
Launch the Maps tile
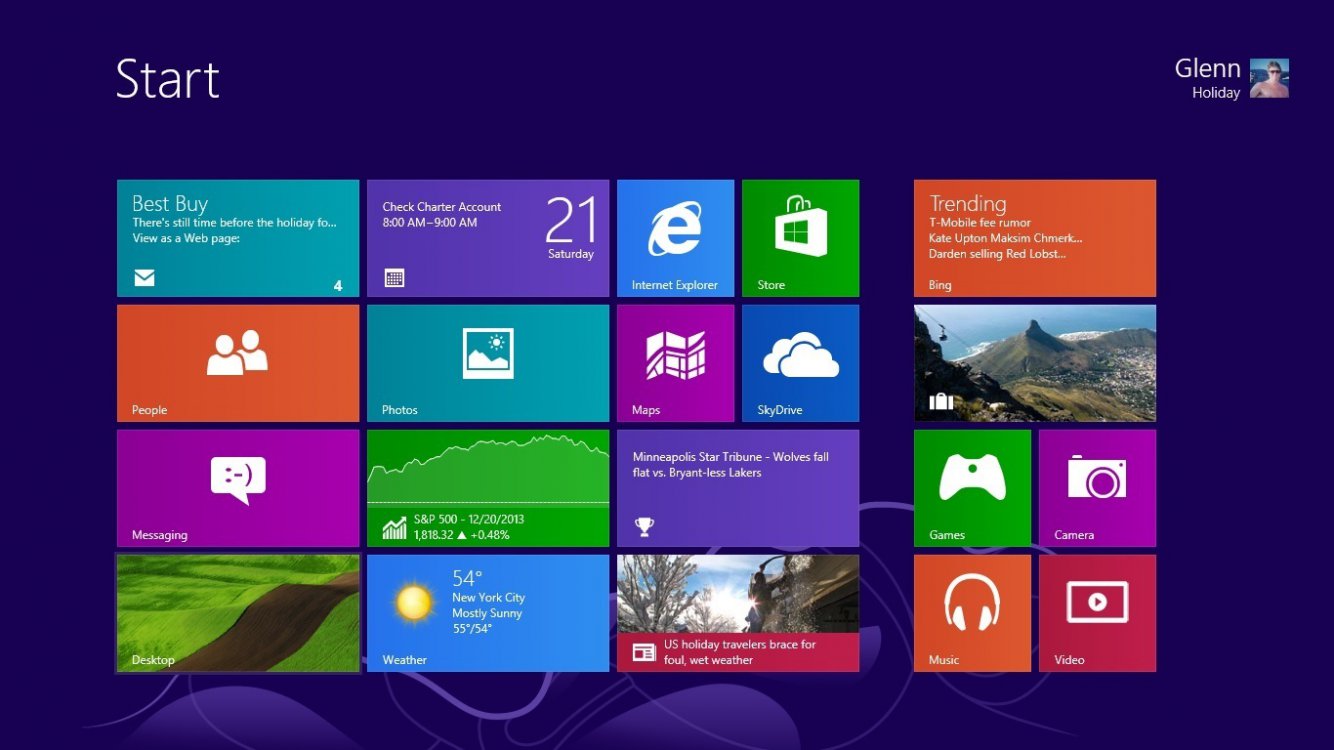(675, 363)
